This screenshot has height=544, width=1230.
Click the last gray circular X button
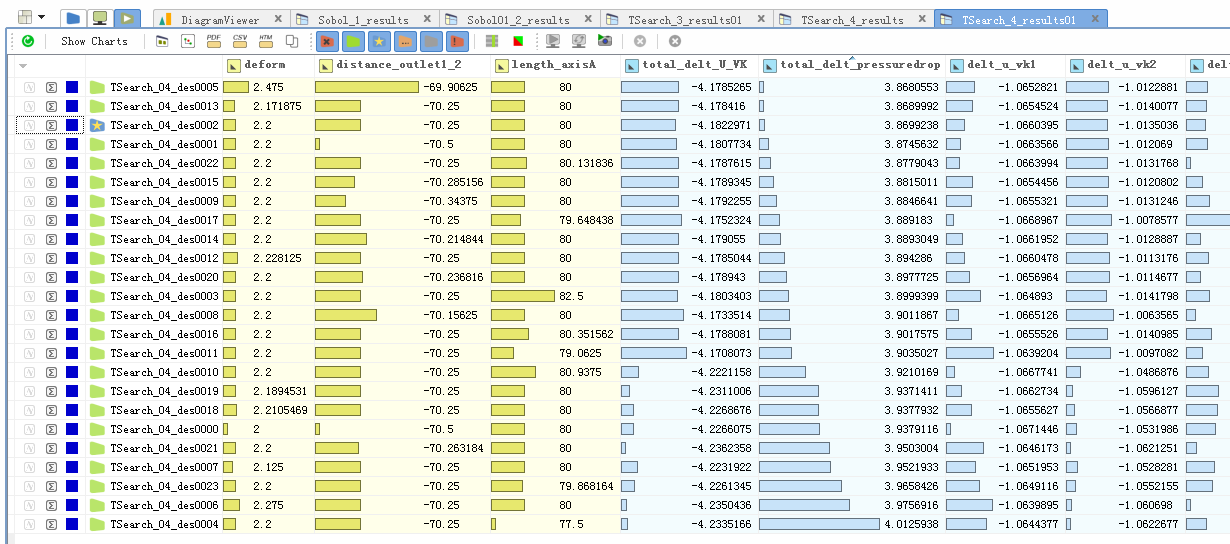675,41
